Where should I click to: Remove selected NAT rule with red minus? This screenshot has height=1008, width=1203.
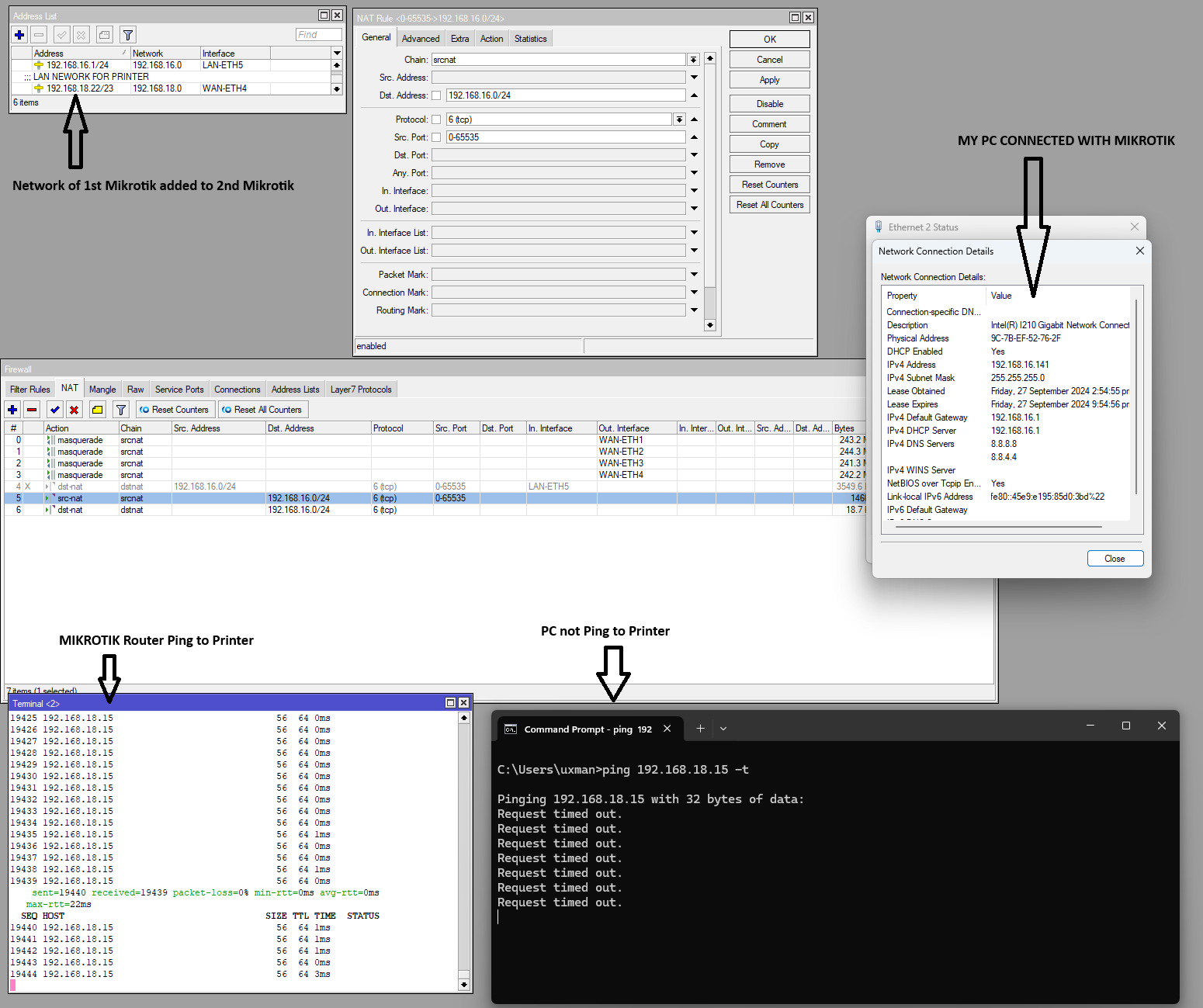(32, 410)
